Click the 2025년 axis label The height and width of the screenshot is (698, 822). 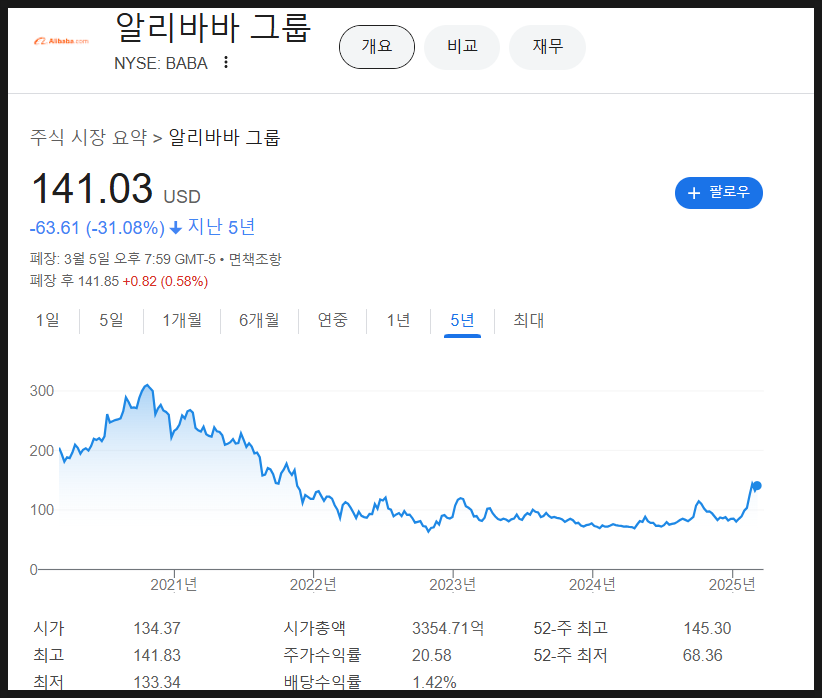click(732, 584)
